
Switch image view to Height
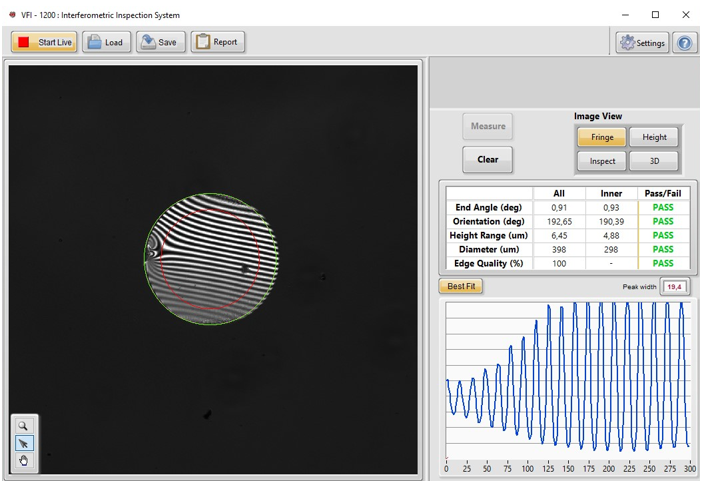[654, 137]
